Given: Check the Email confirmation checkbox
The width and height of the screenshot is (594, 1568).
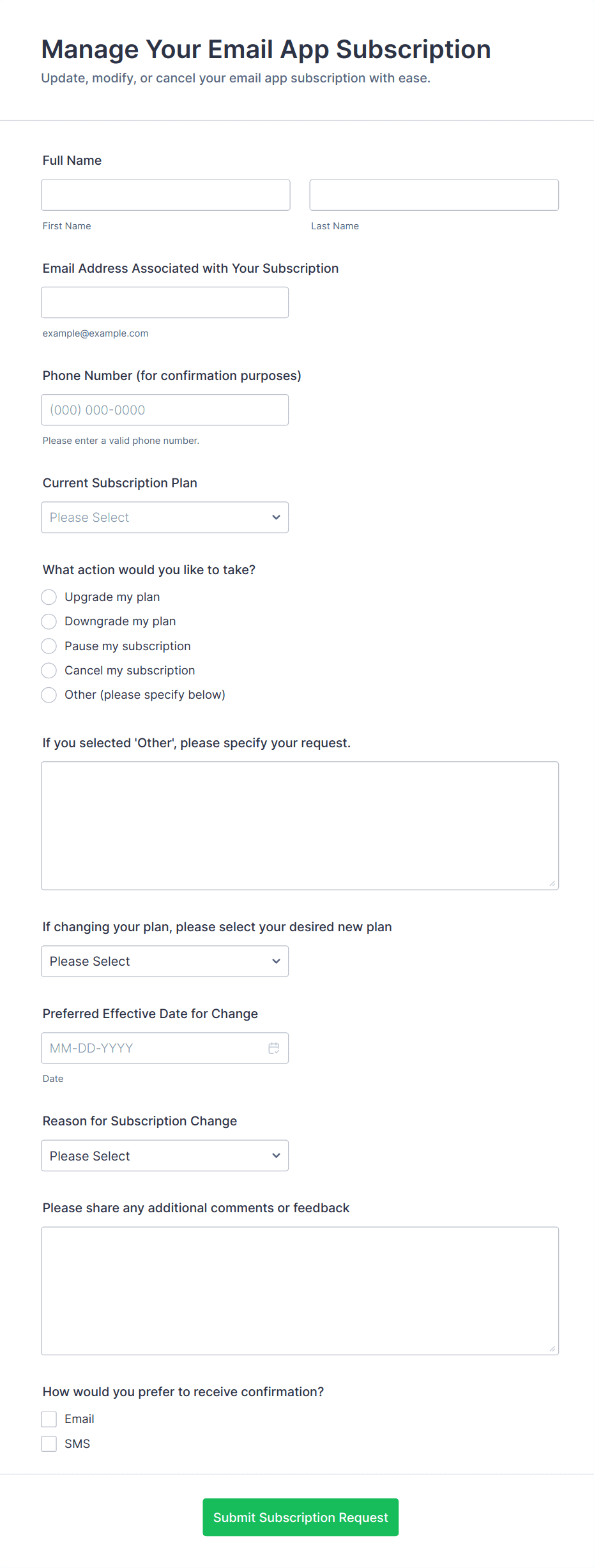Looking at the screenshot, I should tap(49, 1419).
